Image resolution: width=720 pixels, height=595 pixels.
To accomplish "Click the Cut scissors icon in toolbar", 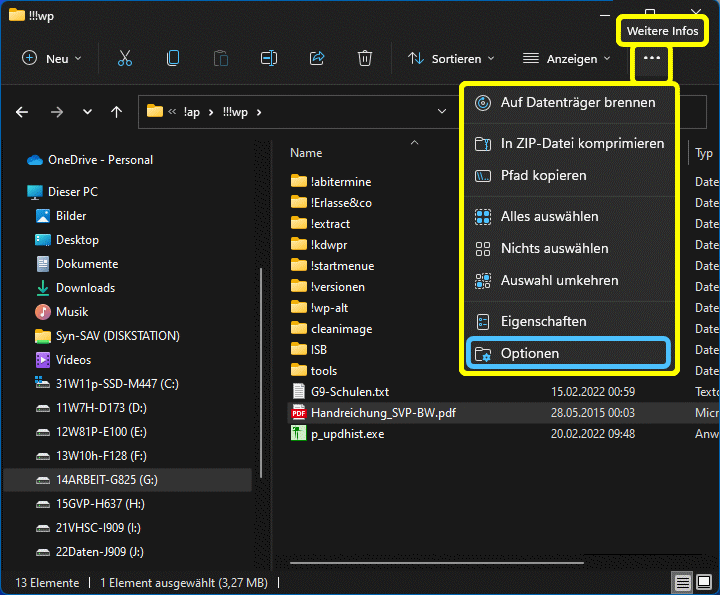I will coord(125,59).
